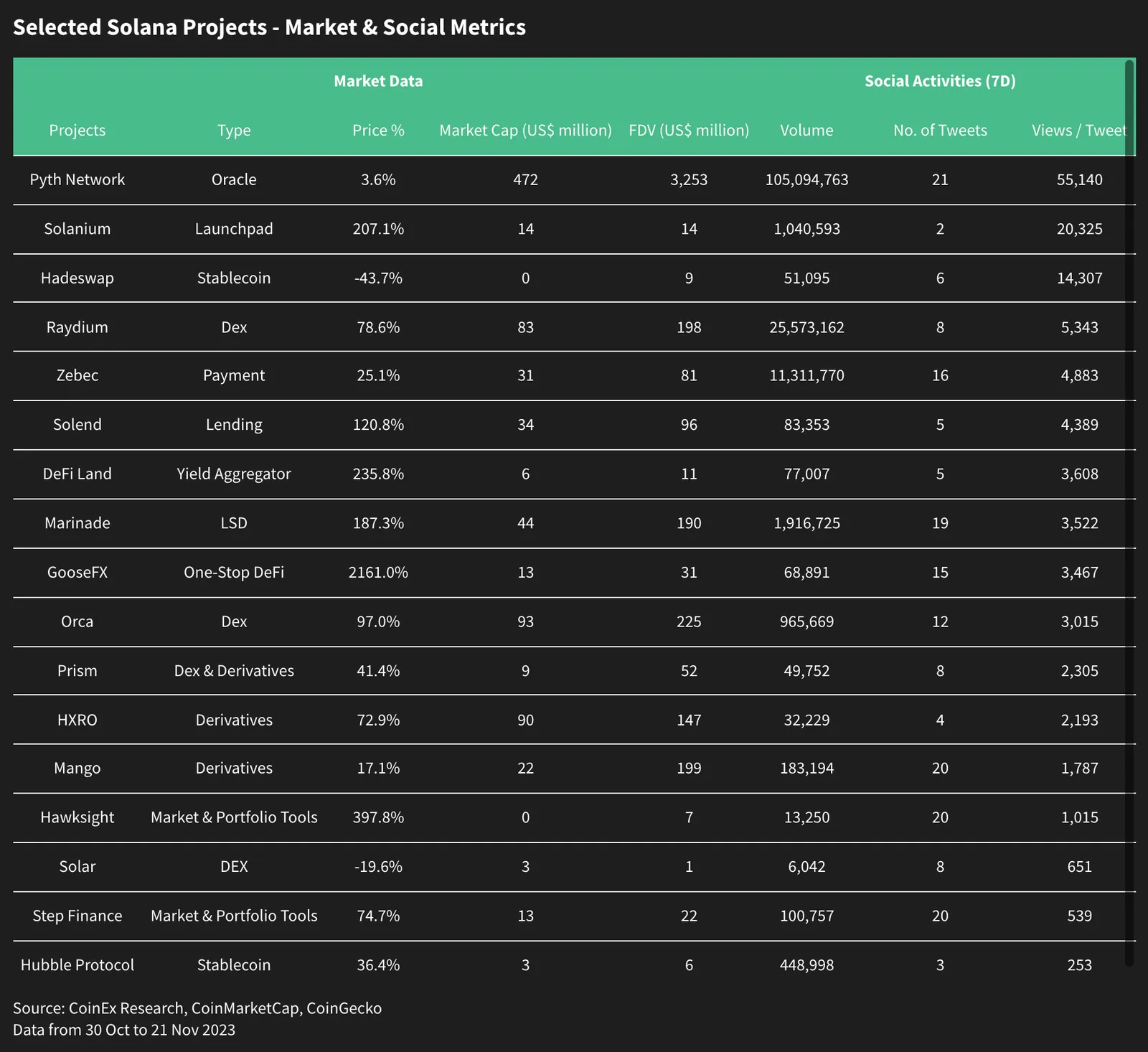Sort by the Volume column header
The image size is (1148, 1052).
click(x=806, y=130)
